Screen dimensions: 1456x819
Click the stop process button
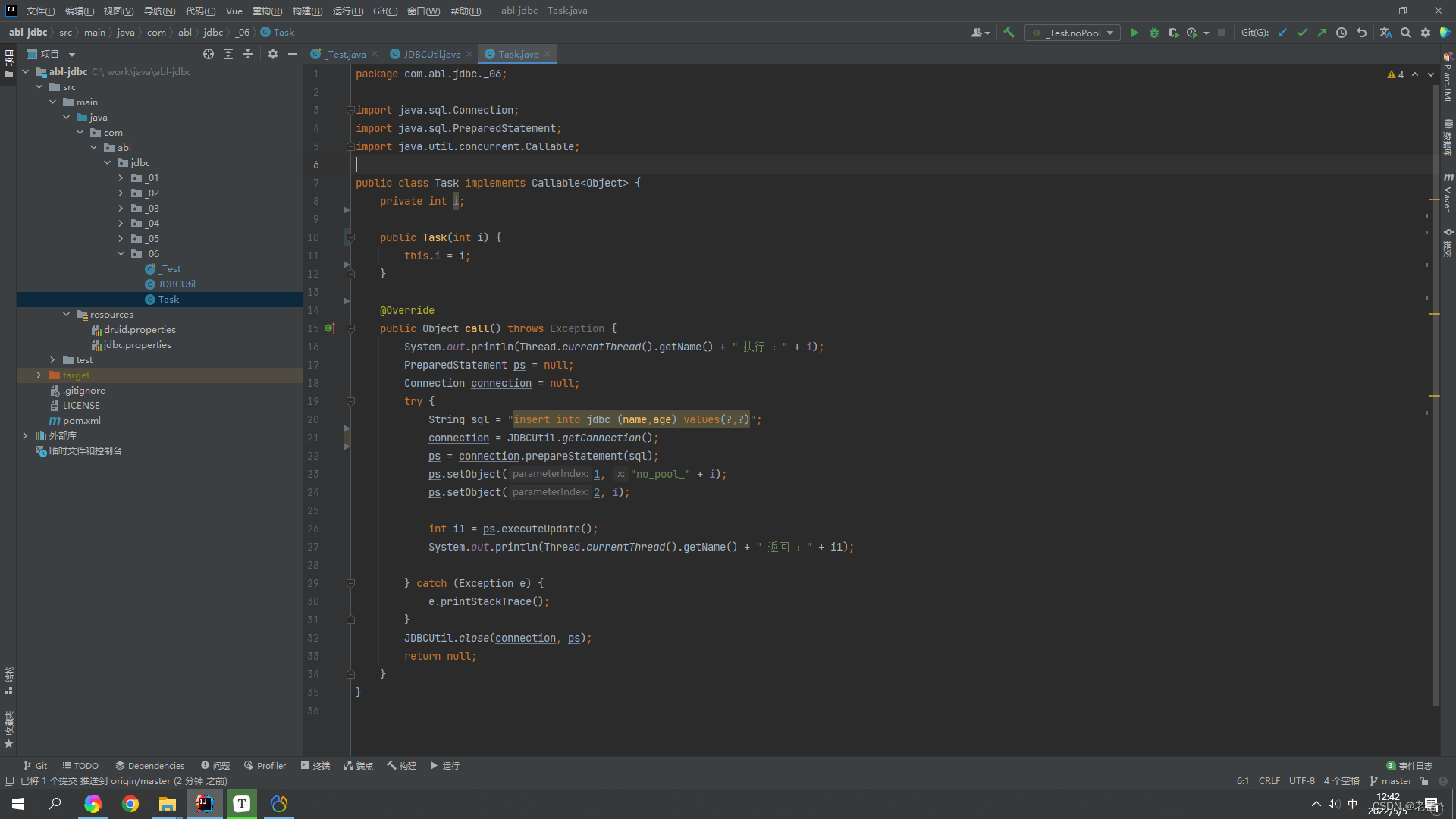[x=1222, y=33]
